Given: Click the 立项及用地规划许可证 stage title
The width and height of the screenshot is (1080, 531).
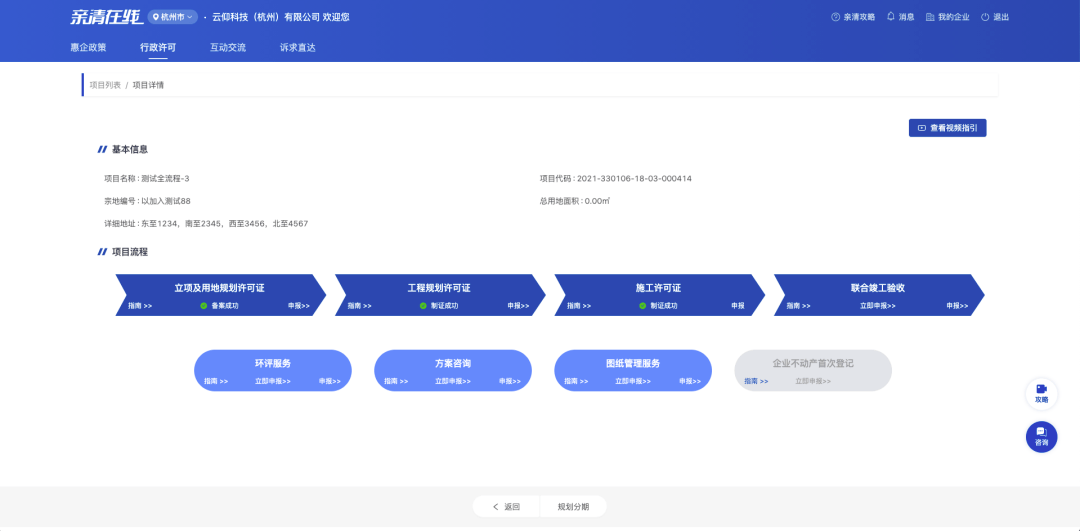Looking at the screenshot, I should (x=220, y=288).
